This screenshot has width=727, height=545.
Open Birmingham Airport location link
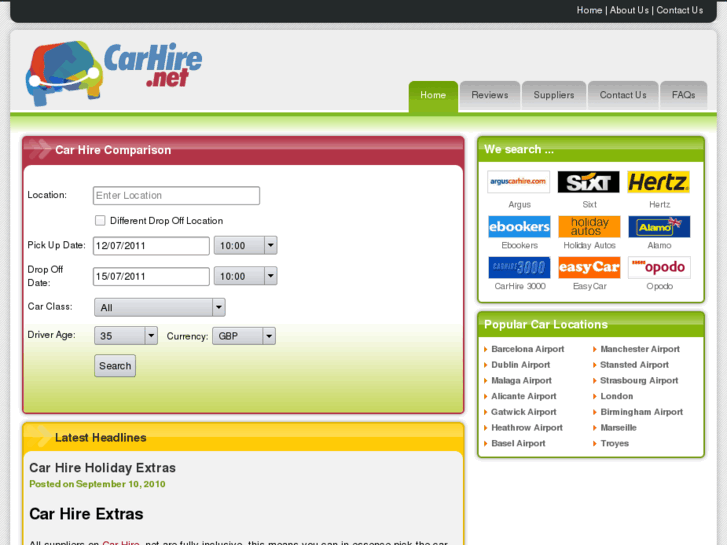(642, 412)
